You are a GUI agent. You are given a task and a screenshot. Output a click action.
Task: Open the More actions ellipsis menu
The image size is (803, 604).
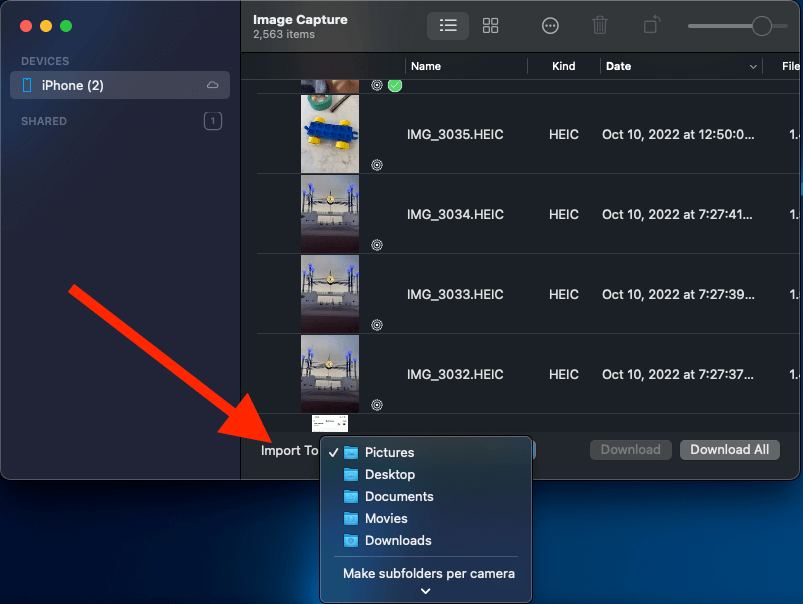(x=550, y=26)
